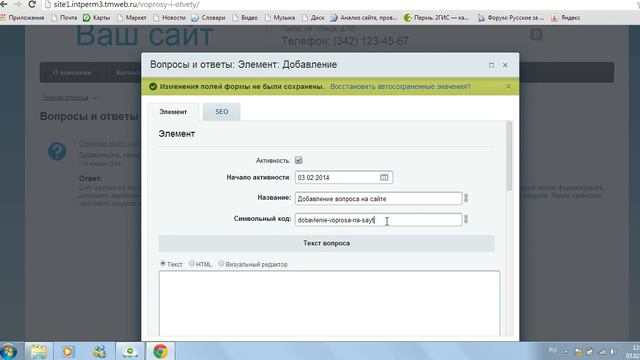The height and width of the screenshot is (360, 640).
Task: Select the HTML radio option
Action: click(x=191, y=264)
